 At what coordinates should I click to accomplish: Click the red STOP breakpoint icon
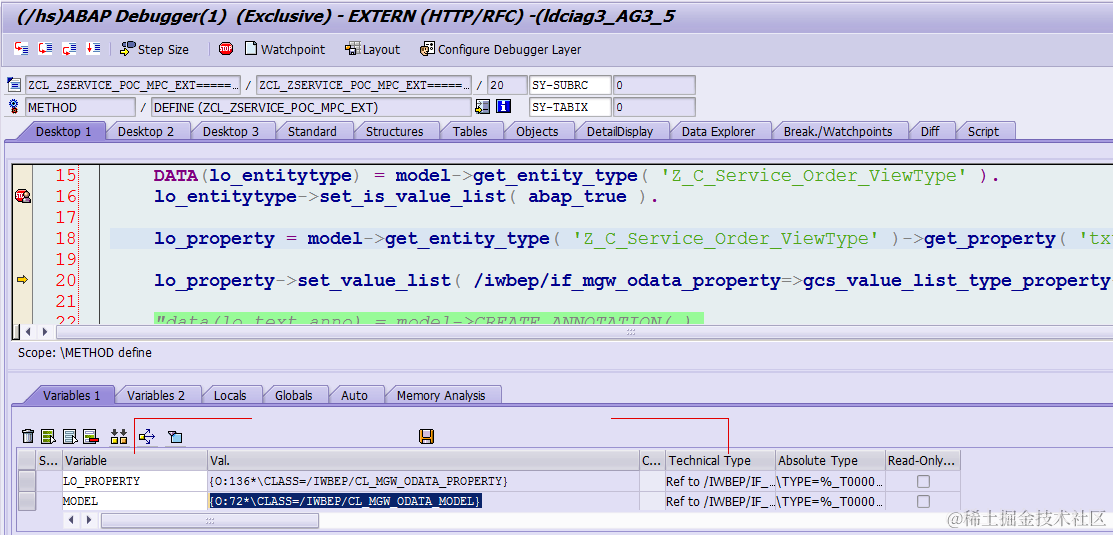(x=226, y=49)
